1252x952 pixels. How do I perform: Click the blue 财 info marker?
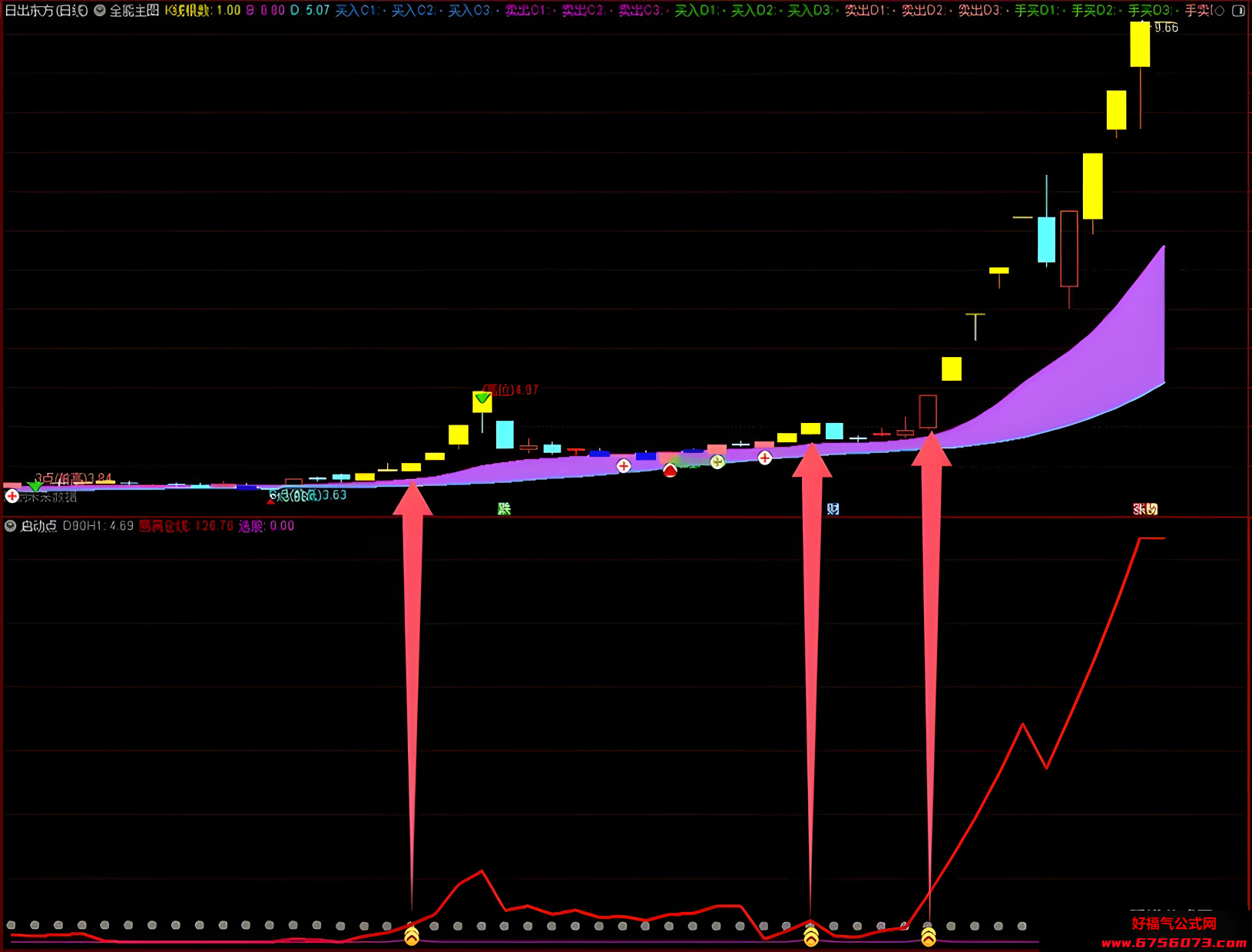coord(833,508)
